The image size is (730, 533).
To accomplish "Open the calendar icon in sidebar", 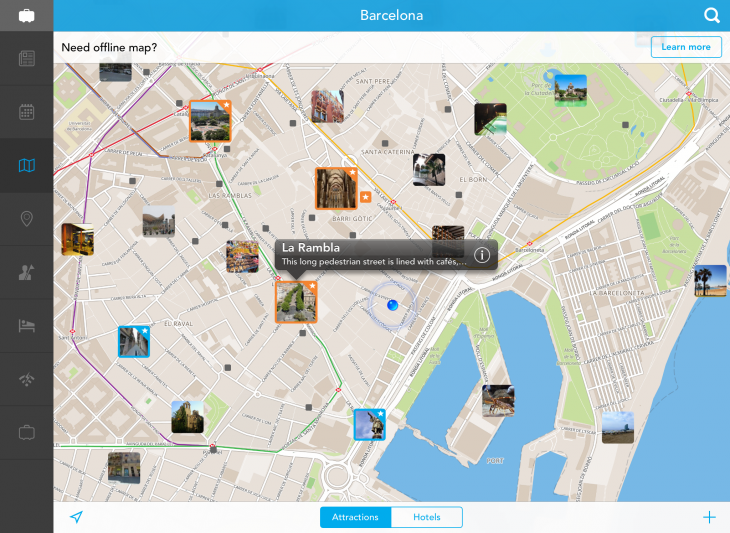I will click(x=26, y=112).
